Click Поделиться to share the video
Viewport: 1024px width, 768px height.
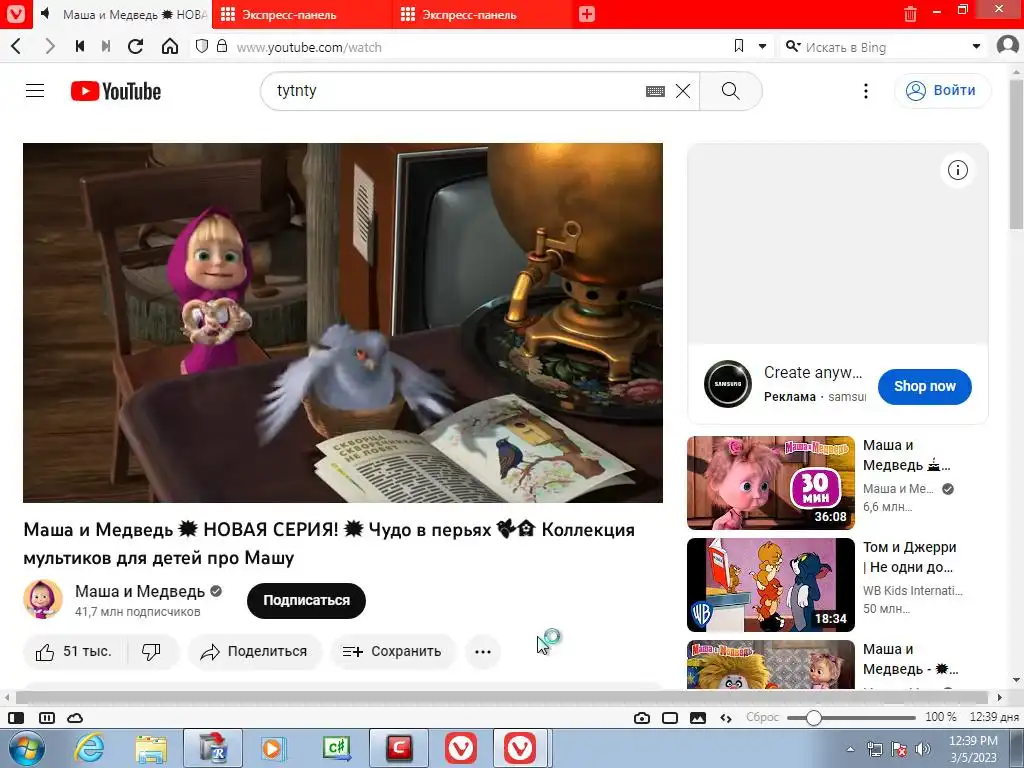tap(254, 652)
